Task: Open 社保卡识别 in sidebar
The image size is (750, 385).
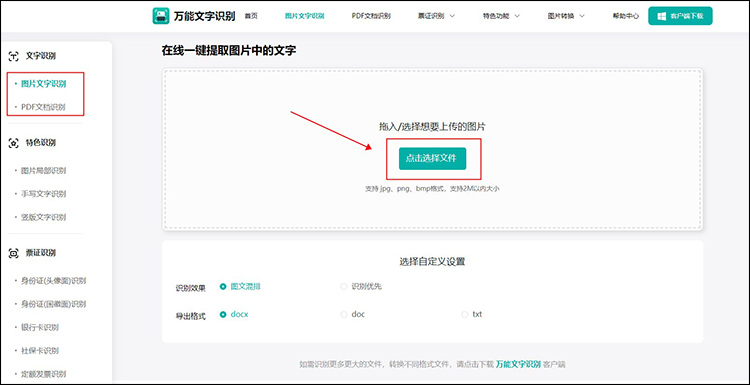Action: (40, 351)
